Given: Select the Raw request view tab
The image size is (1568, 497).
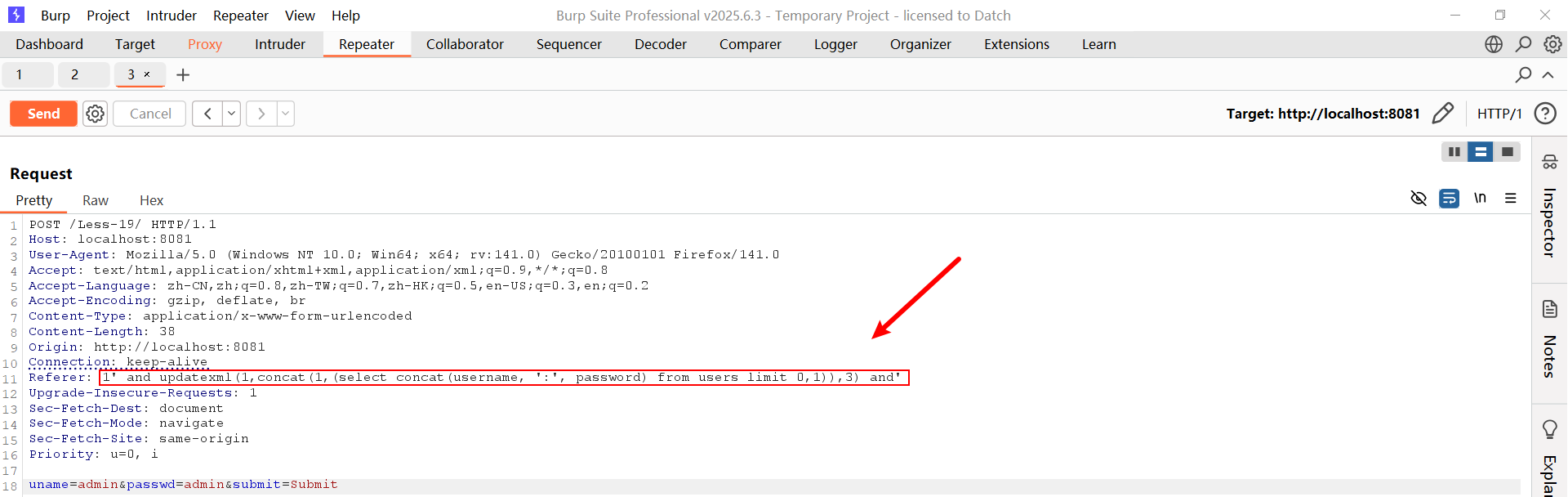Looking at the screenshot, I should [x=96, y=200].
